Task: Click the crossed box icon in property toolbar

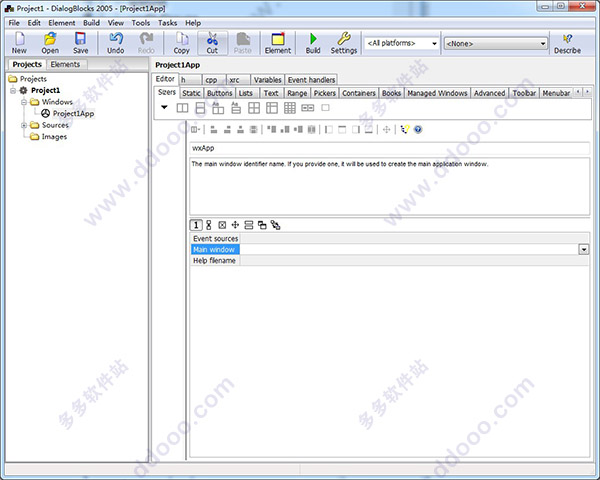Action: click(222, 225)
